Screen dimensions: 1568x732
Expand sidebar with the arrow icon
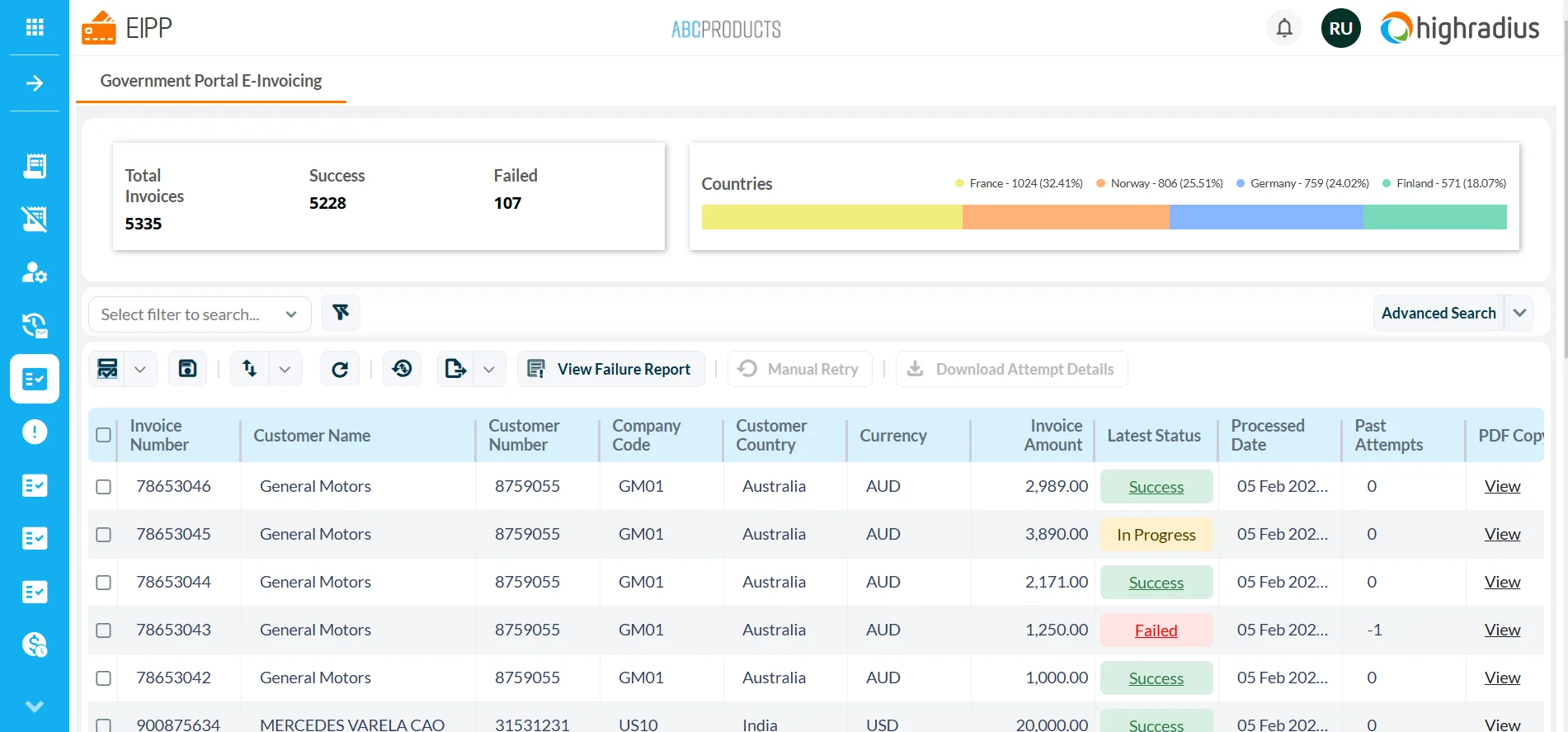(x=35, y=83)
